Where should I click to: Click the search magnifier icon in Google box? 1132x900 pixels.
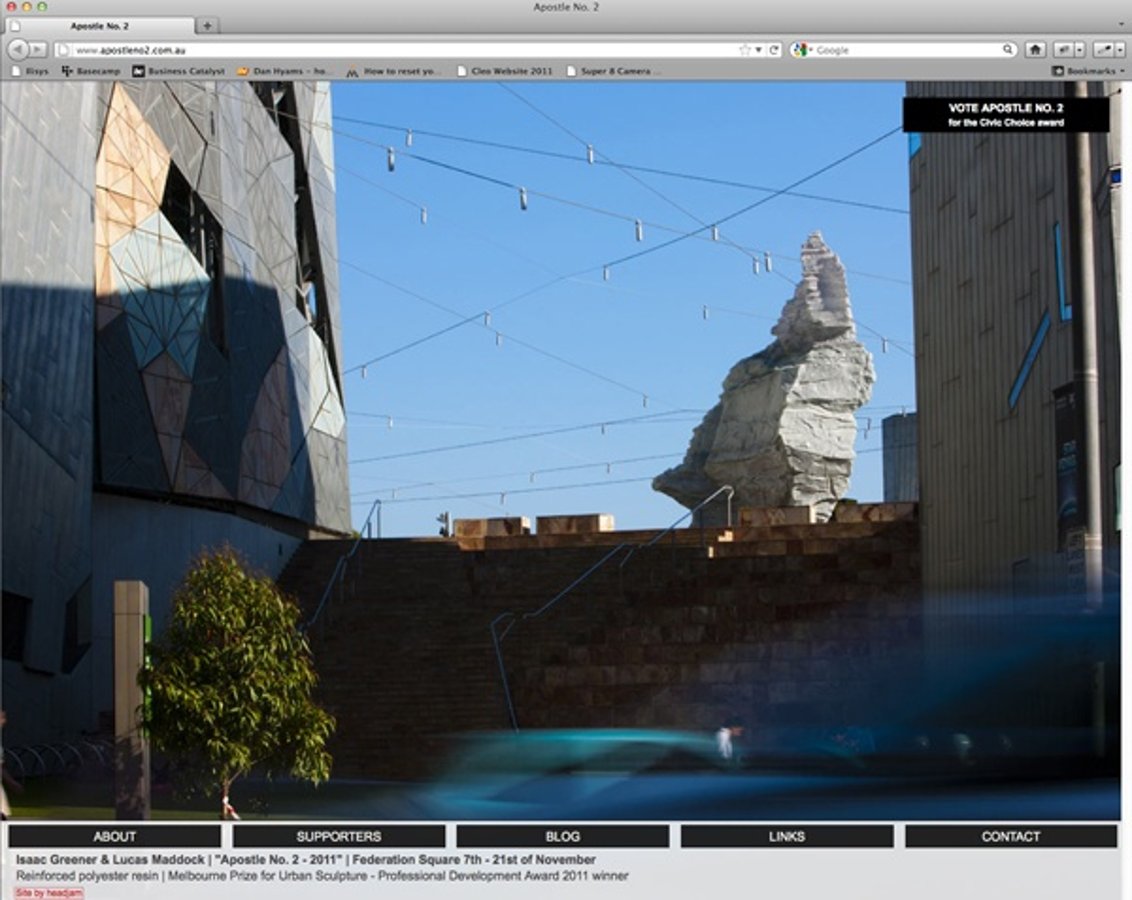(x=1008, y=49)
